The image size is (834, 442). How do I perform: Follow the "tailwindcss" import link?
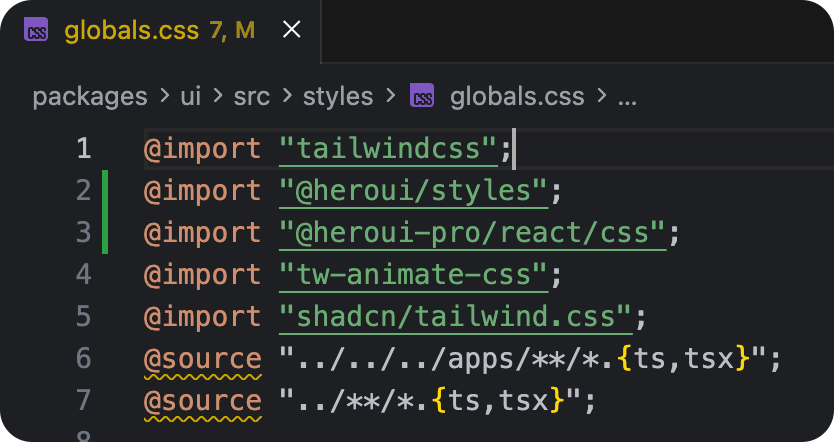pos(388,148)
